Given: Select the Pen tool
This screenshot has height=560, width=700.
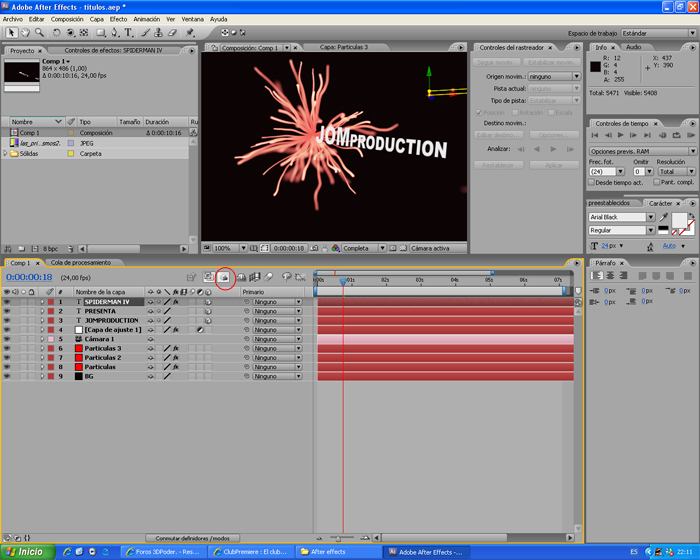Looking at the screenshot, I should [x=115, y=33].
